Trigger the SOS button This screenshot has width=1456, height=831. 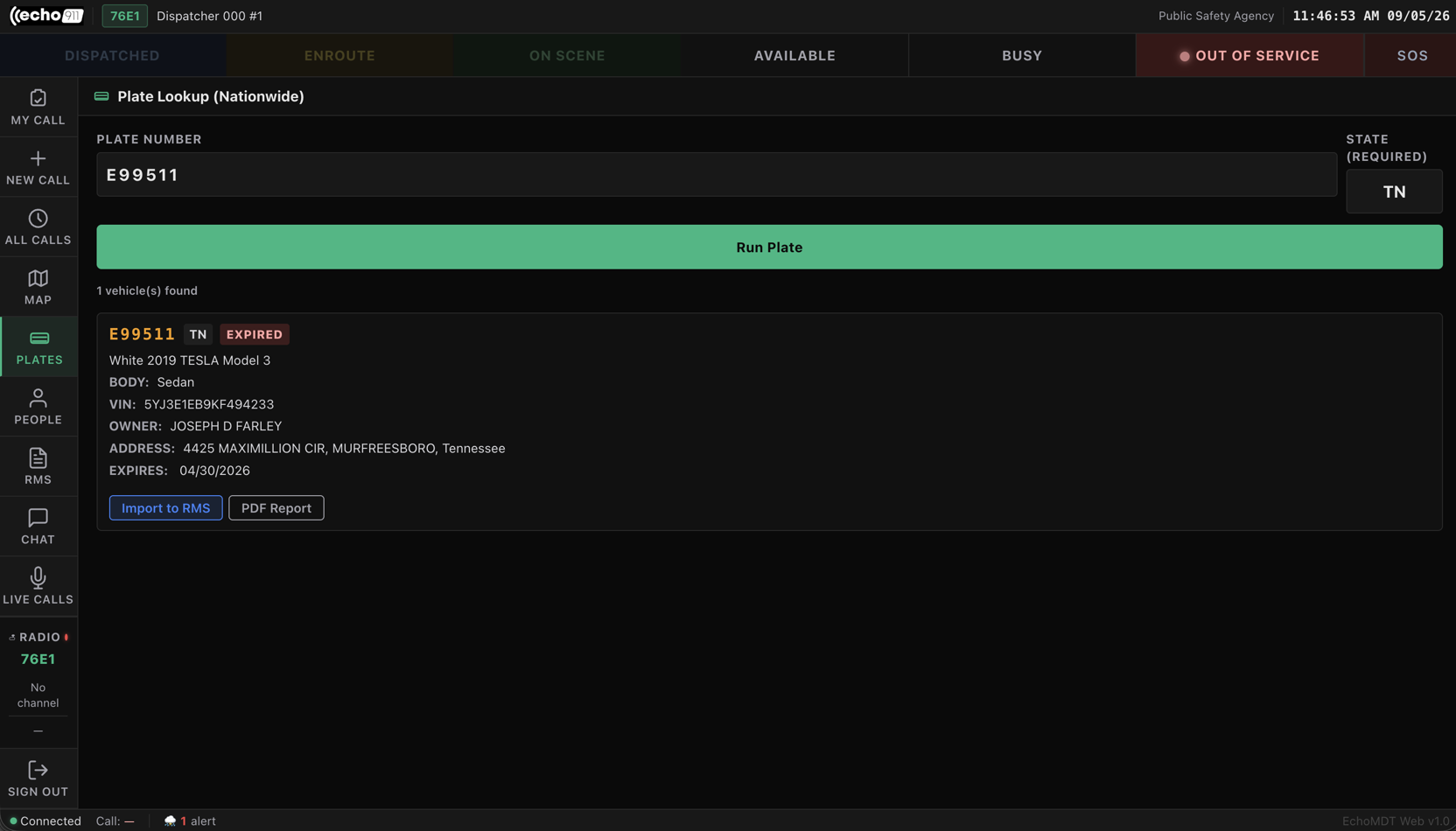click(x=1411, y=55)
